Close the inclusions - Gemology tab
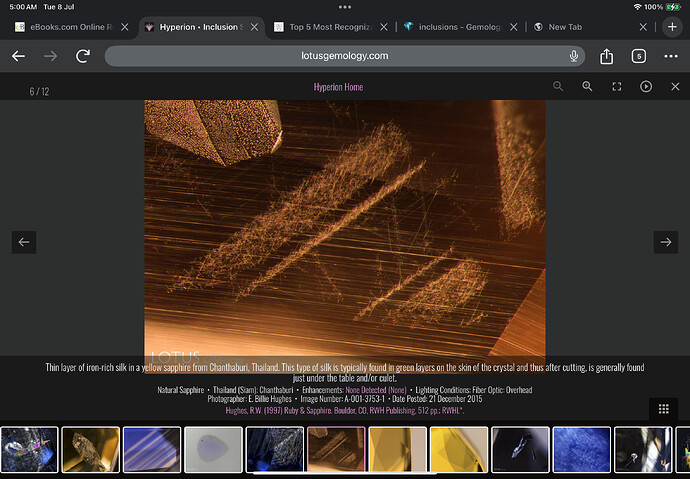690x479 pixels. (x=514, y=27)
